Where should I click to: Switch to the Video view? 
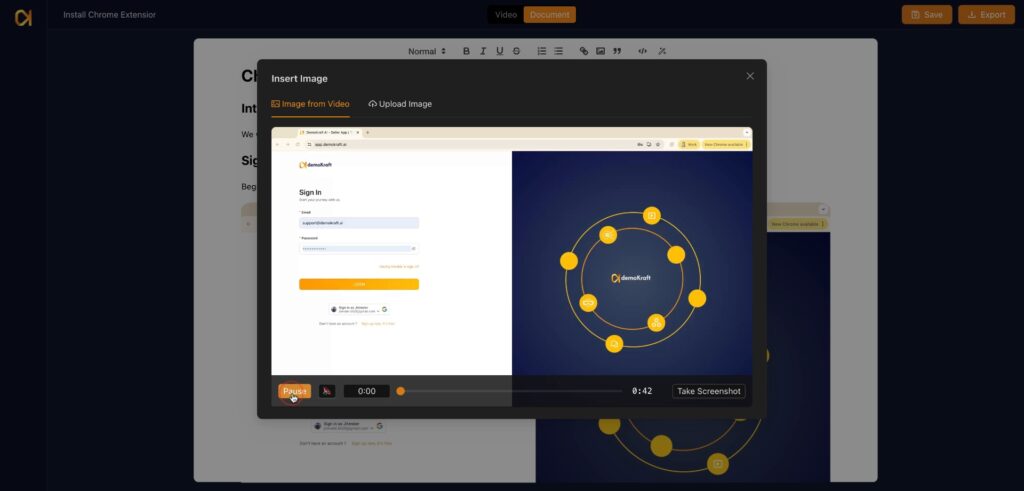[x=506, y=15]
